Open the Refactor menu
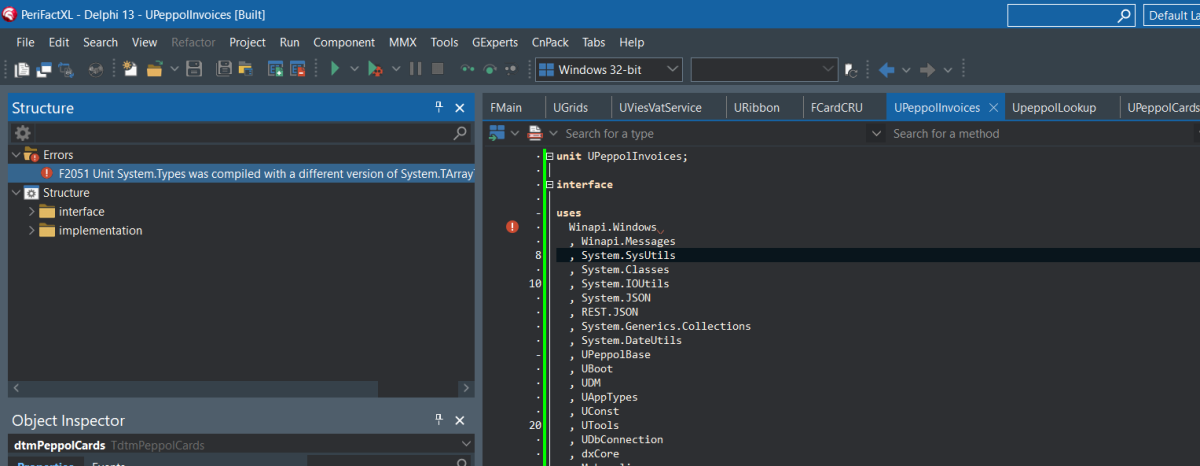Screen dimensions: 1200x466 pos(192,42)
